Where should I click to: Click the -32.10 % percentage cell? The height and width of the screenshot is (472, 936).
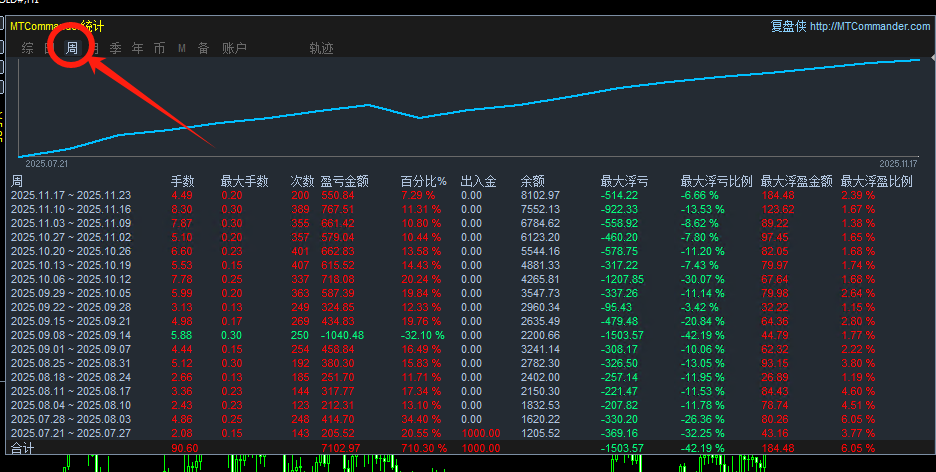(423, 335)
